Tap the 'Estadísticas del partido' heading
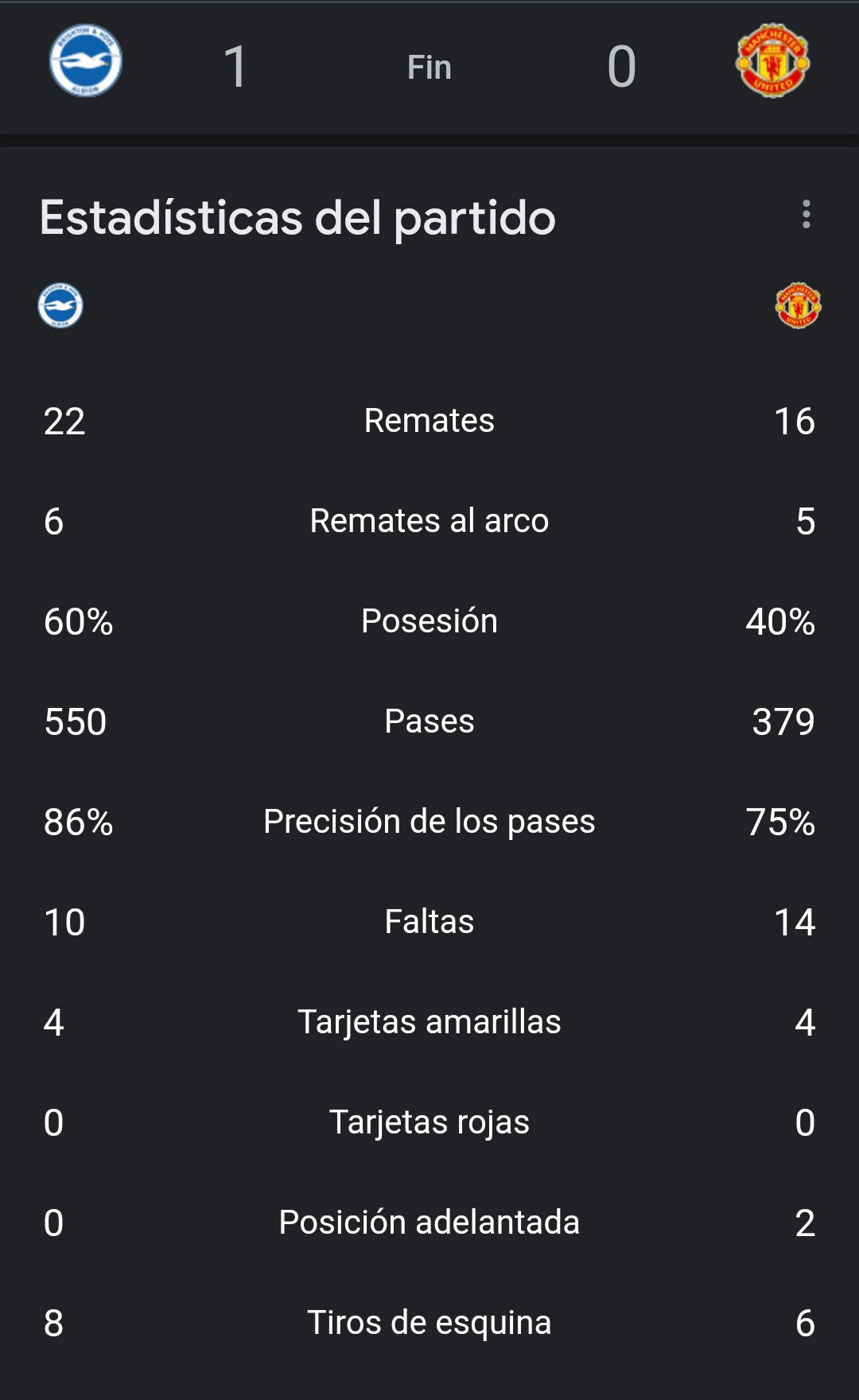 [x=297, y=218]
